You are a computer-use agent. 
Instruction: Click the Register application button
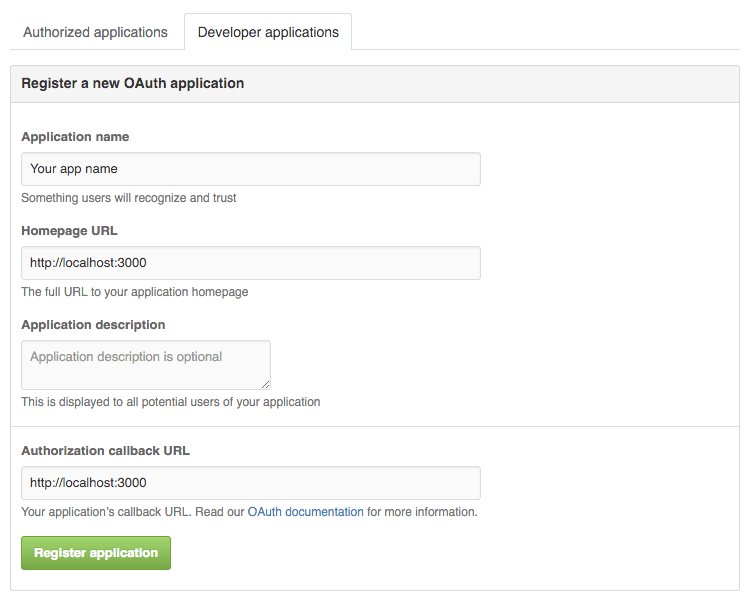coord(96,553)
